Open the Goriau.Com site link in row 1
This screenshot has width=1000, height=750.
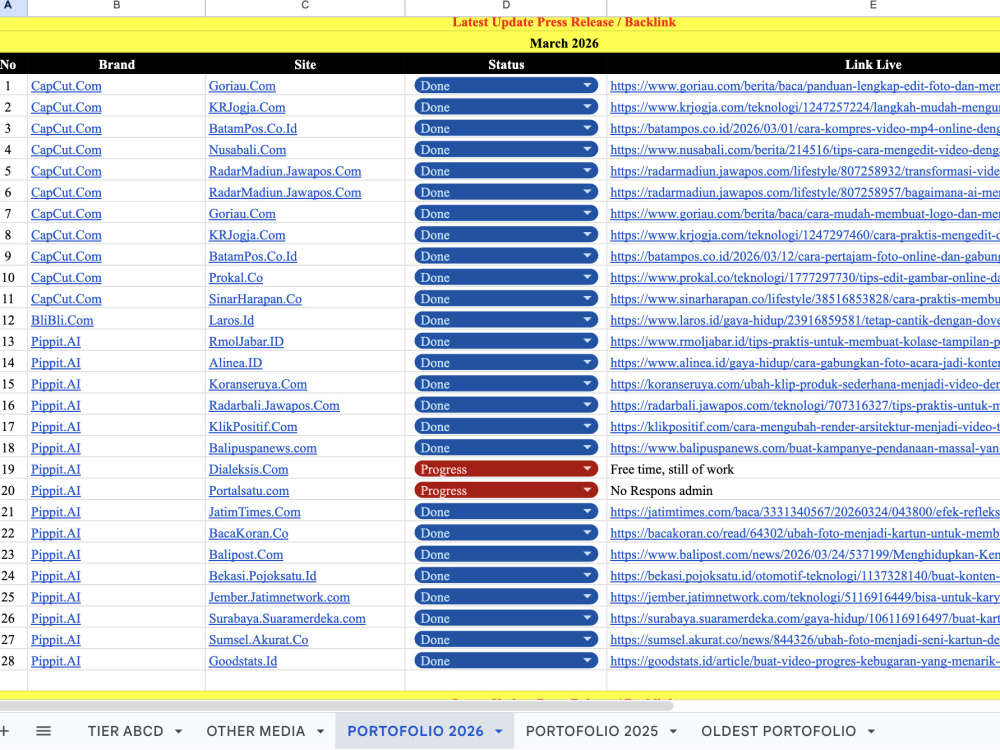tap(242, 86)
